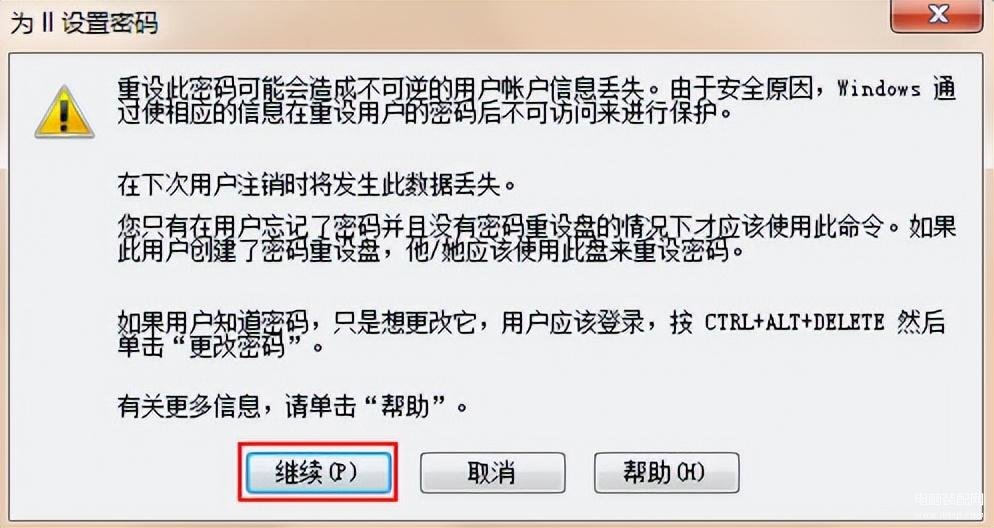
Task: Click the dialog title 为 II 设置密码
Action: (84, 23)
